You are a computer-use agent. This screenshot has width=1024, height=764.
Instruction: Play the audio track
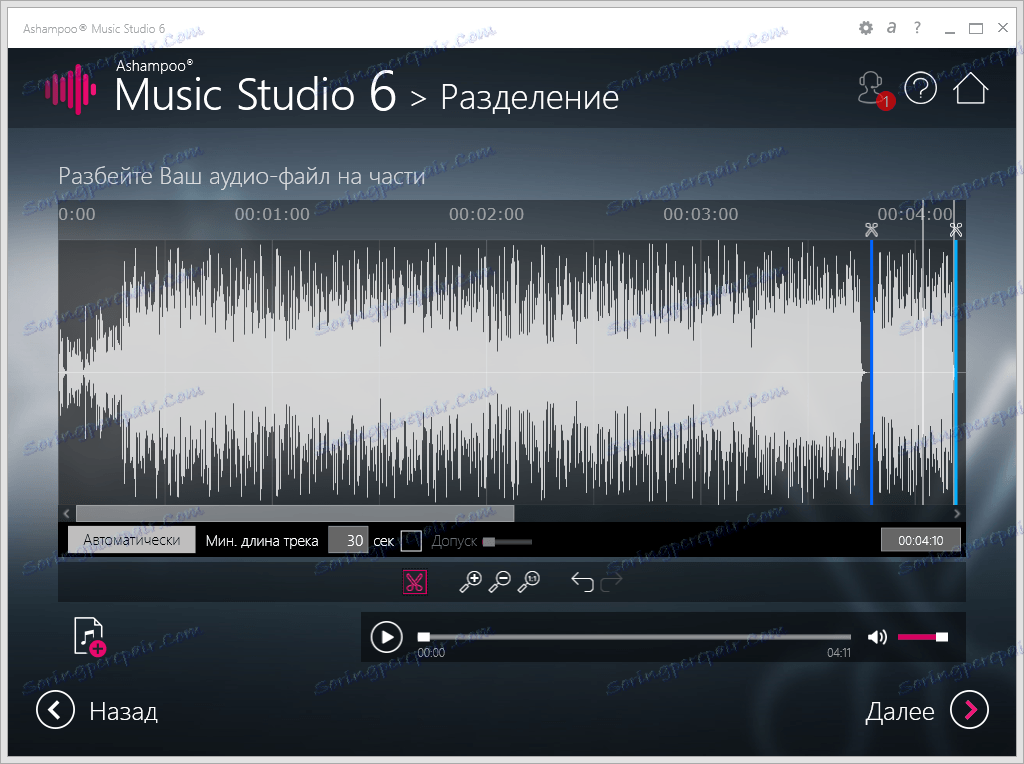pyautogui.click(x=387, y=637)
